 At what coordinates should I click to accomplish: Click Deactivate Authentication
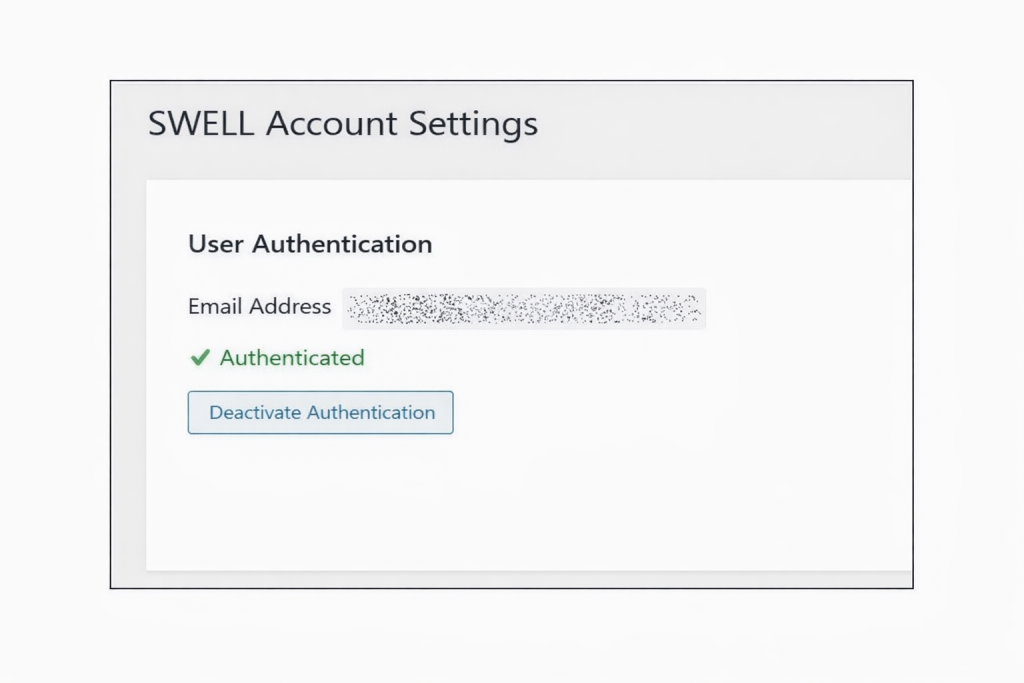(x=320, y=412)
